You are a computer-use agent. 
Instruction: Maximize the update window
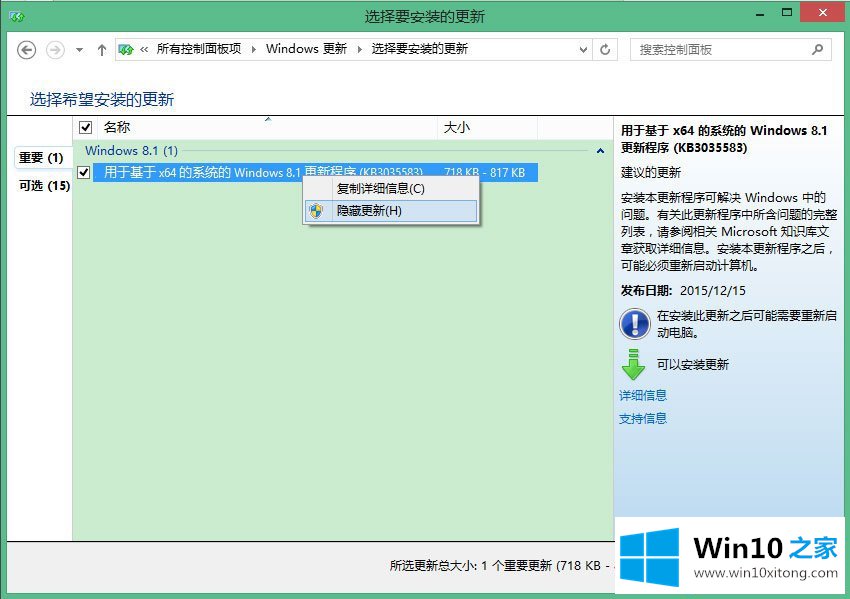(x=787, y=13)
